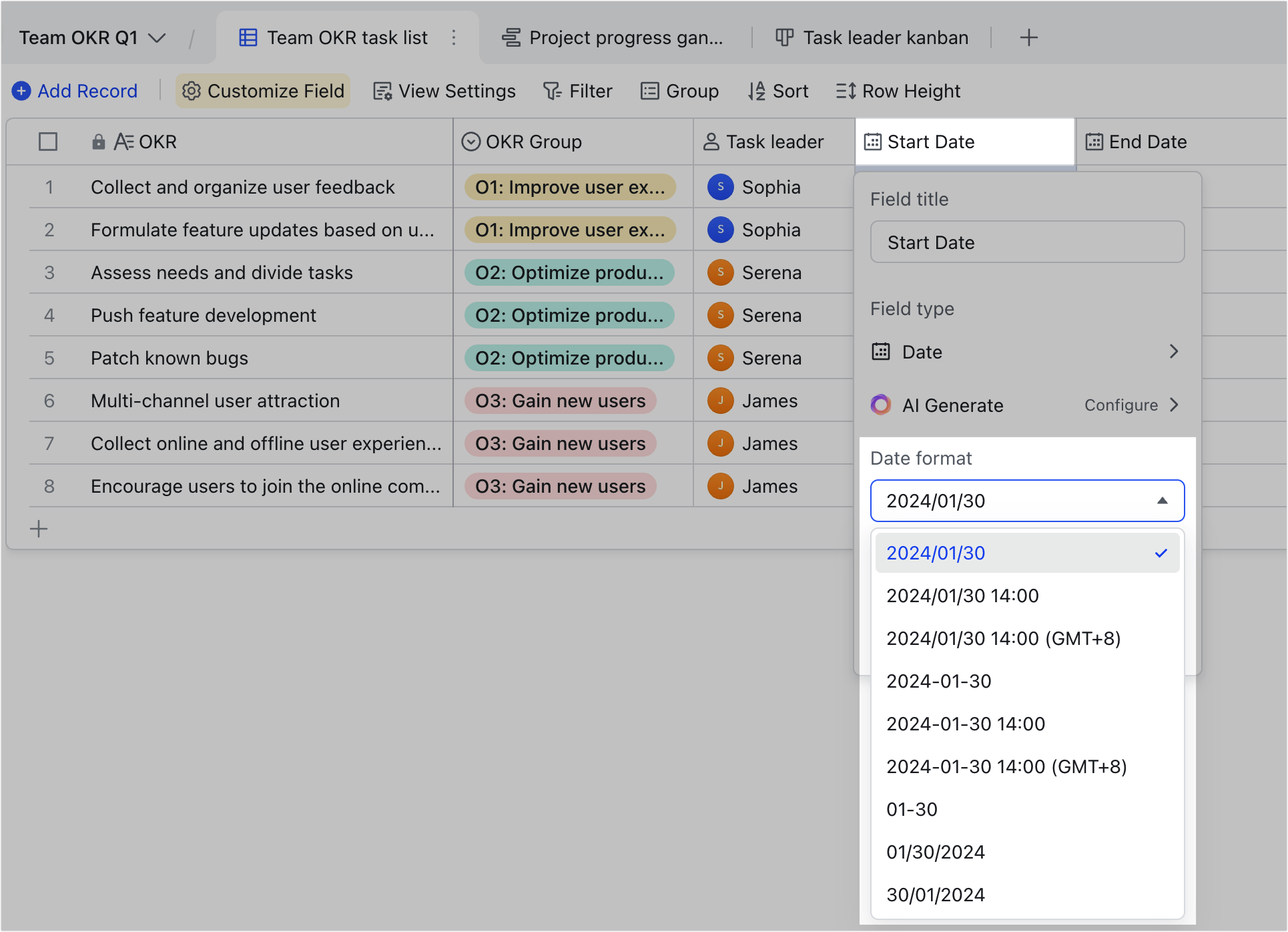Click the three-dot menu on Team OKR task list tab
This screenshot has height=932, width=1288.
click(x=454, y=37)
